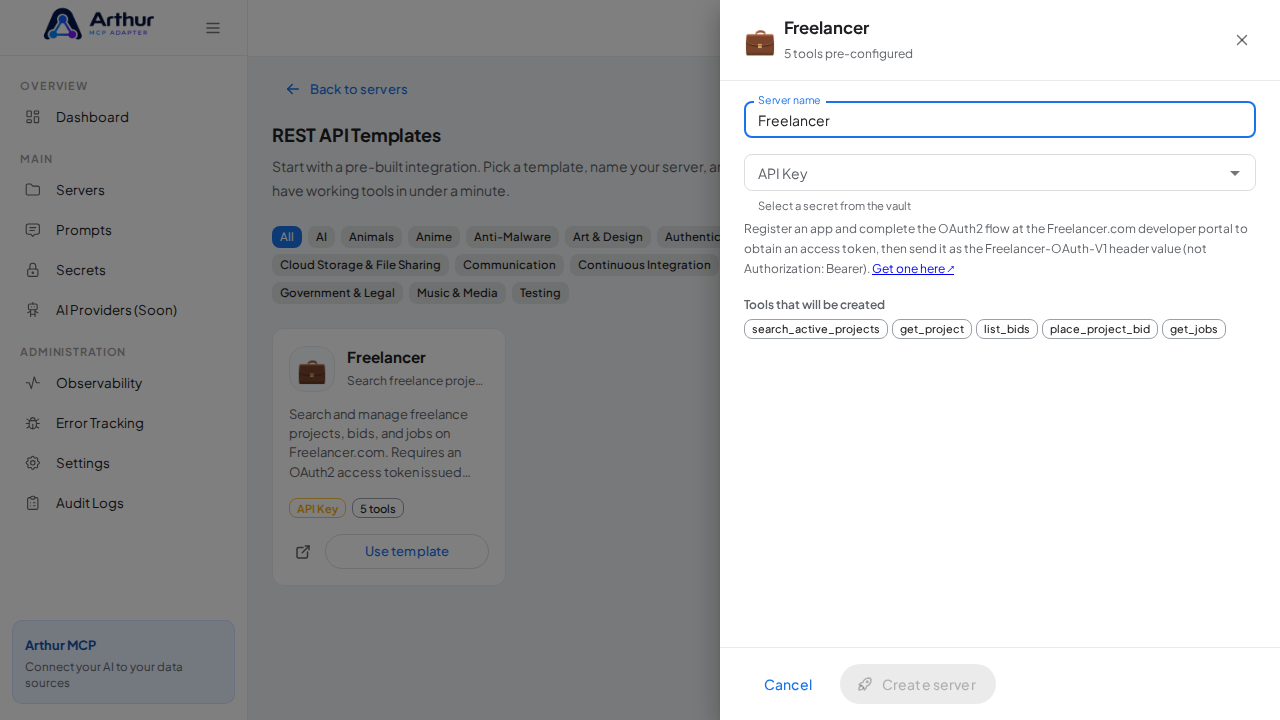Viewport: 1280px width, 720px height.
Task: Open the external link icon on the Freelancer card
Action: pyautogui.click(x=303, y=552)
